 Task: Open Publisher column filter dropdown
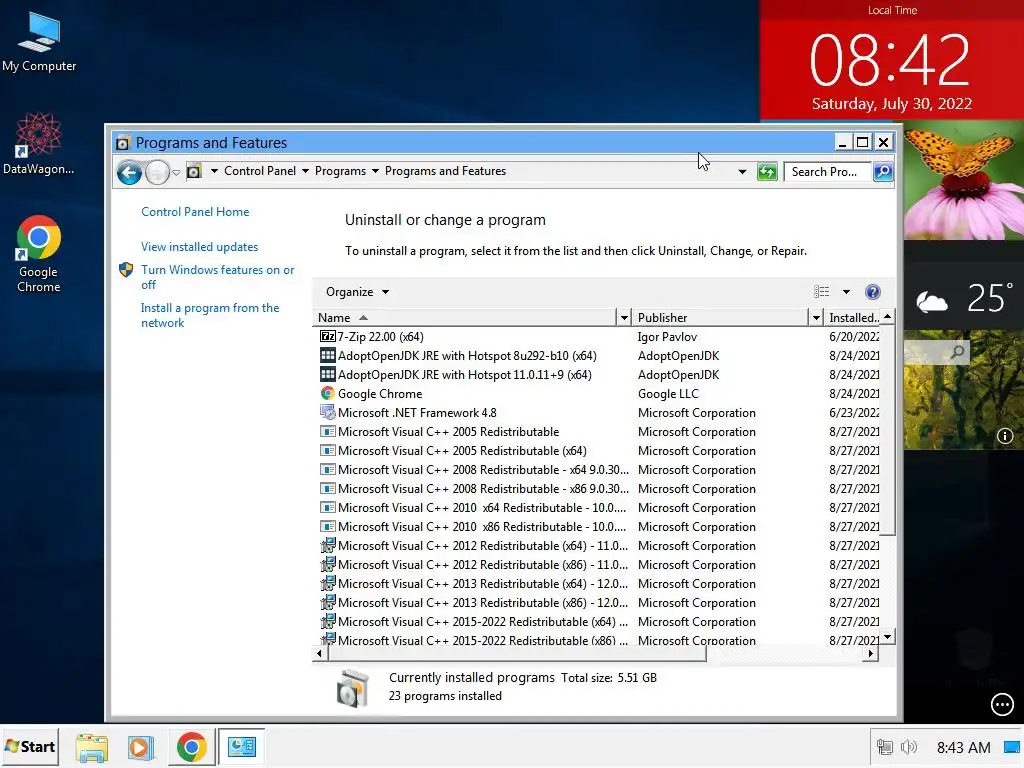point(816,318)
